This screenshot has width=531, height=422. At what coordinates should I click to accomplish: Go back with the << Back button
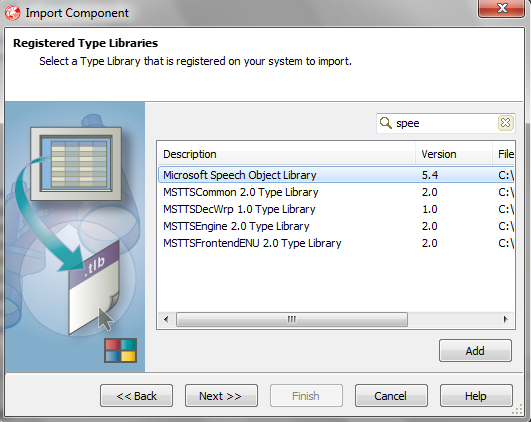pyautogui.click(x=136, y=396)
